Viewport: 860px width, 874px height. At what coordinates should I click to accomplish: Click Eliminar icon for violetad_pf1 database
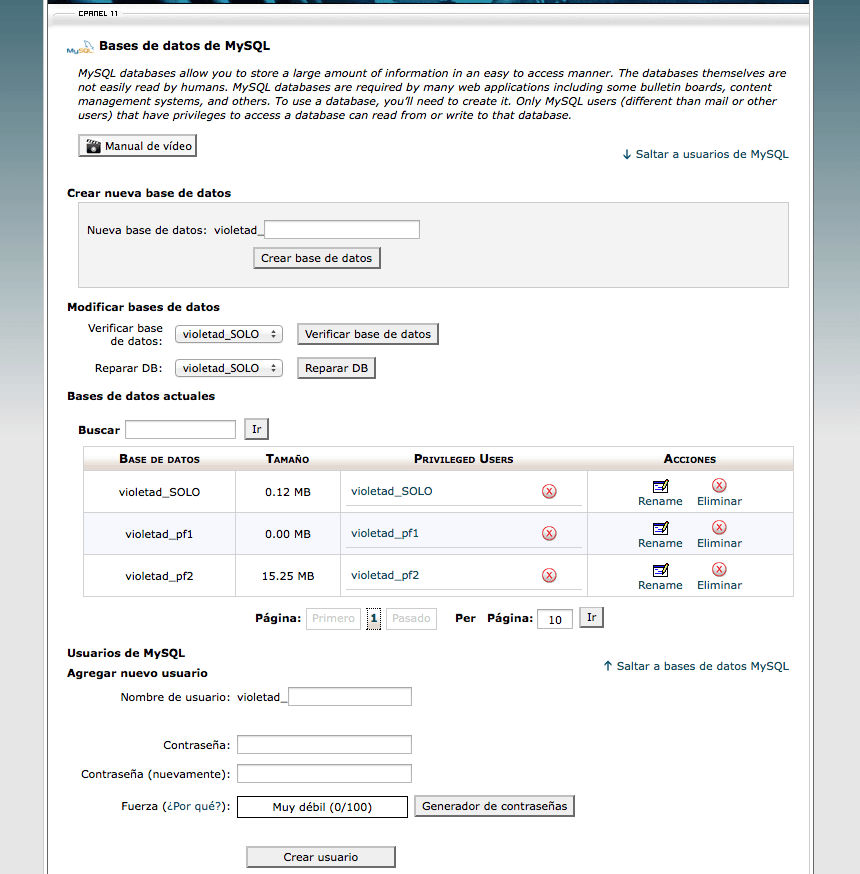(x=719, y=527)
